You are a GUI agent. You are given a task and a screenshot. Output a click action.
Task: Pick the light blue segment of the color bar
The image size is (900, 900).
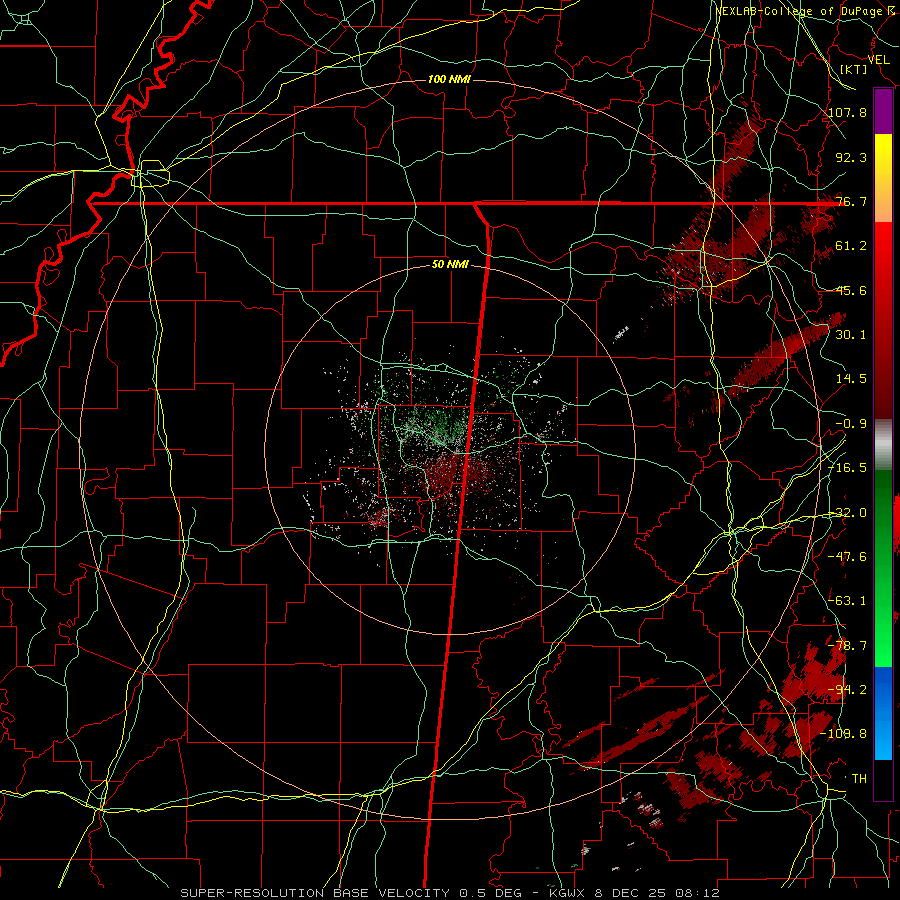(x=883, y=738)
